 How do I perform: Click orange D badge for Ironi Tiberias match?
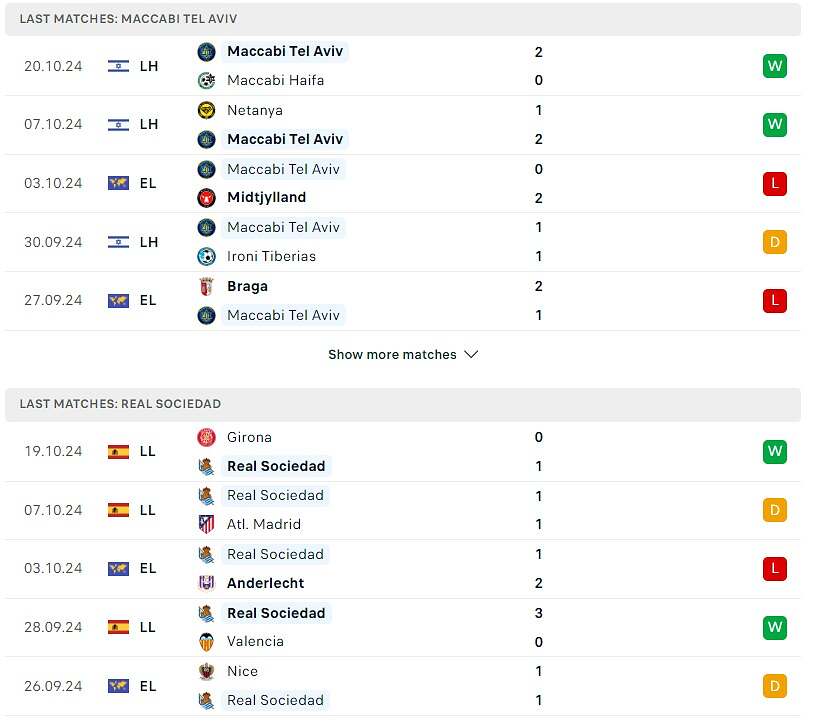pos(775,242)
